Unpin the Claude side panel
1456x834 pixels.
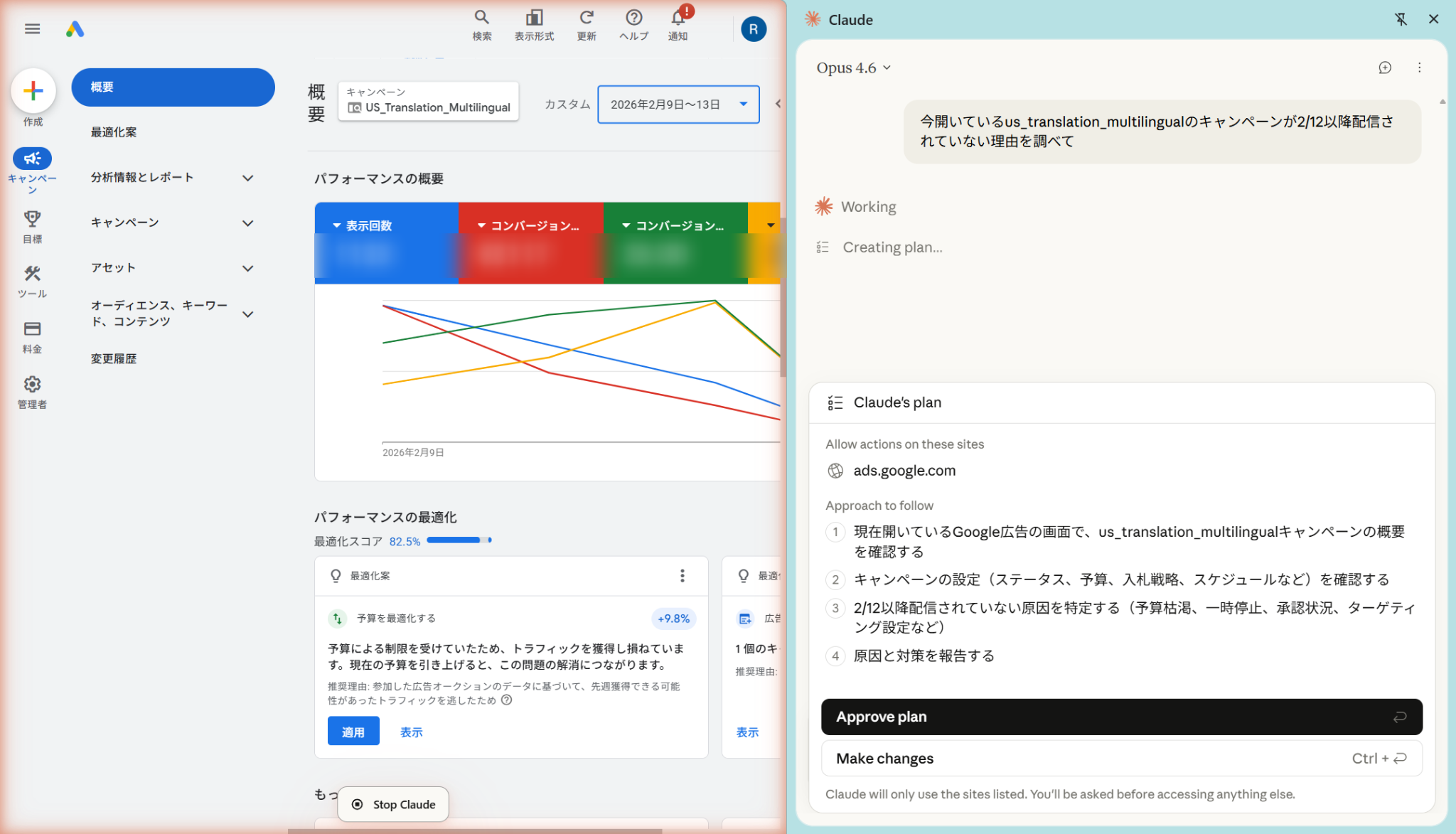click(1401, 19)
